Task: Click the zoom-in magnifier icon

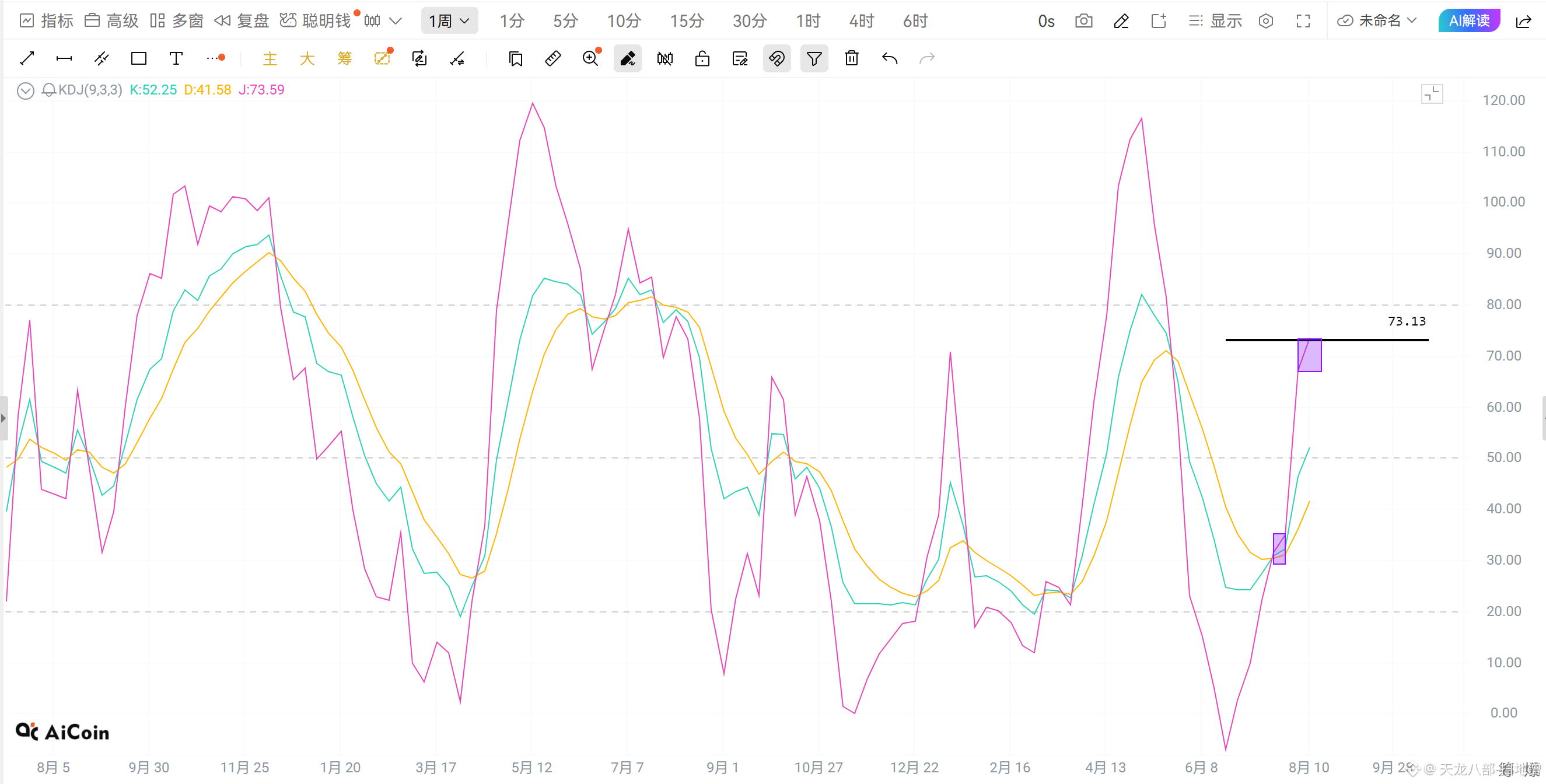Action: click(x=591, y=58)
